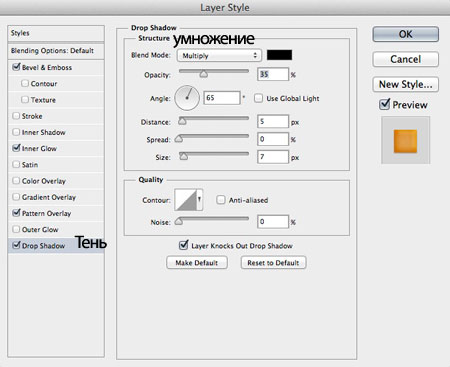Enable the Satin effect checkbox
Viewport: 450px width, 367px height.
click(x=16, y=164)
